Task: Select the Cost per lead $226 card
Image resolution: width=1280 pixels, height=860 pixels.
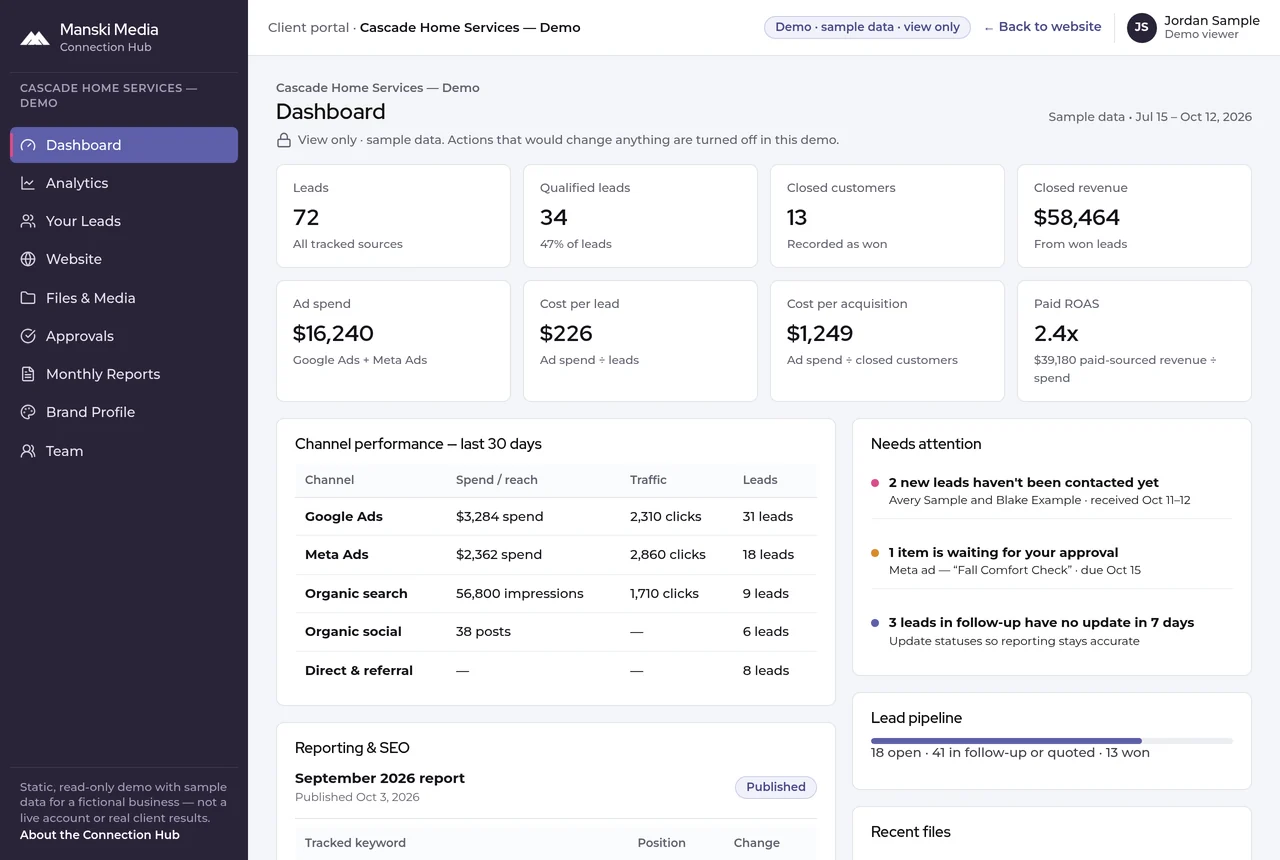Action: click(x=640, y=341)
